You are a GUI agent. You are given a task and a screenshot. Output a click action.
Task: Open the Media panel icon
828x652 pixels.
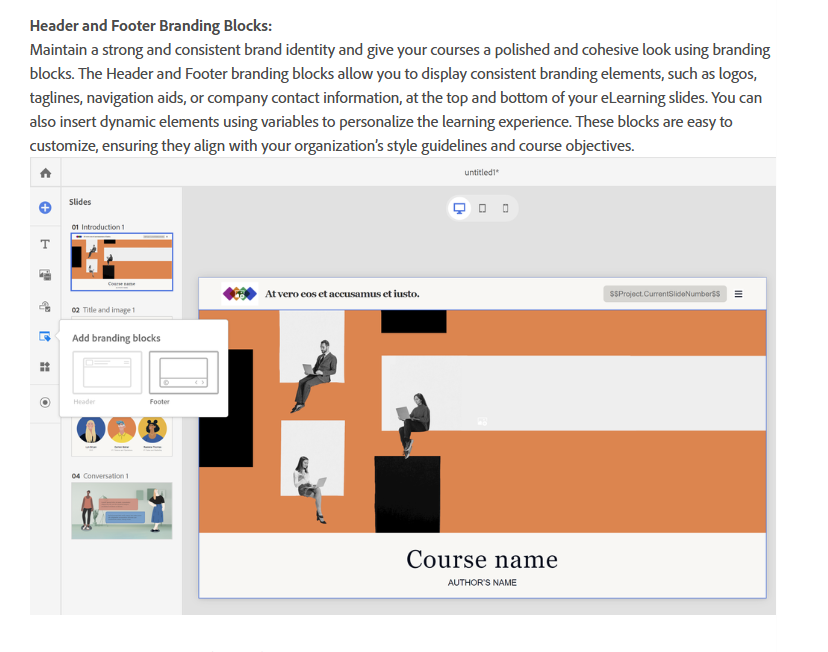click(44, 274)
